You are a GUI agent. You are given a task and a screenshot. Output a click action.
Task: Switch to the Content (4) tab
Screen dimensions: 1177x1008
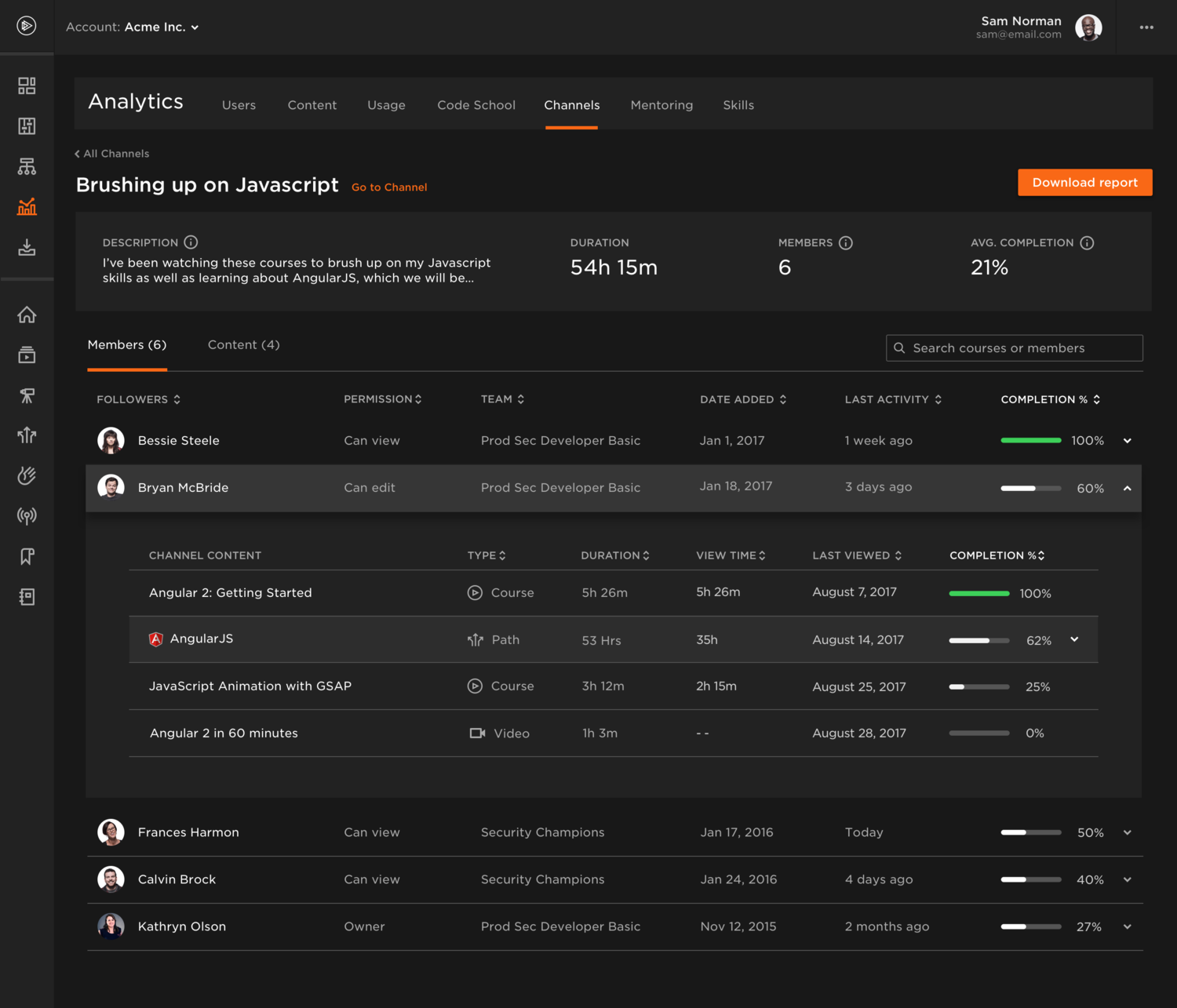[243, 344]
